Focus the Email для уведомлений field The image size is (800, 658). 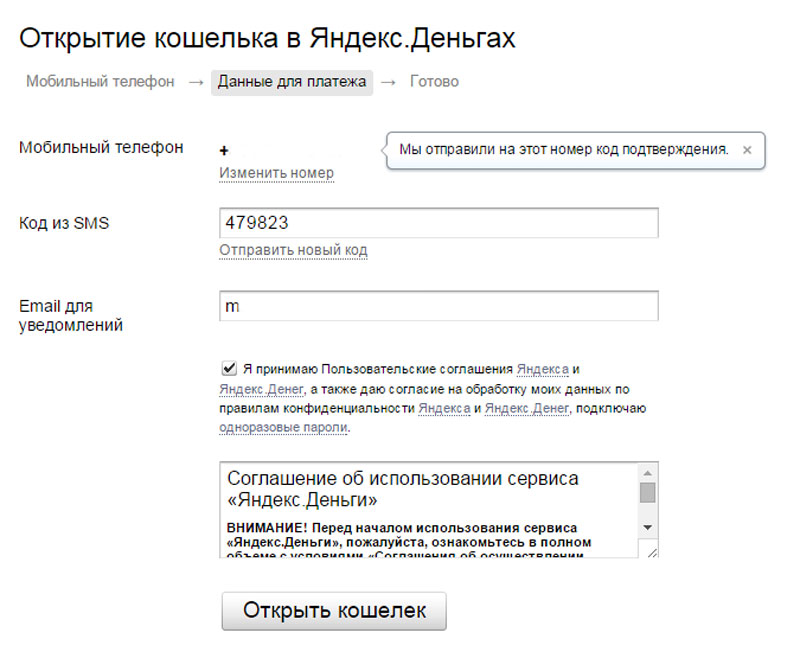(439, 306)
